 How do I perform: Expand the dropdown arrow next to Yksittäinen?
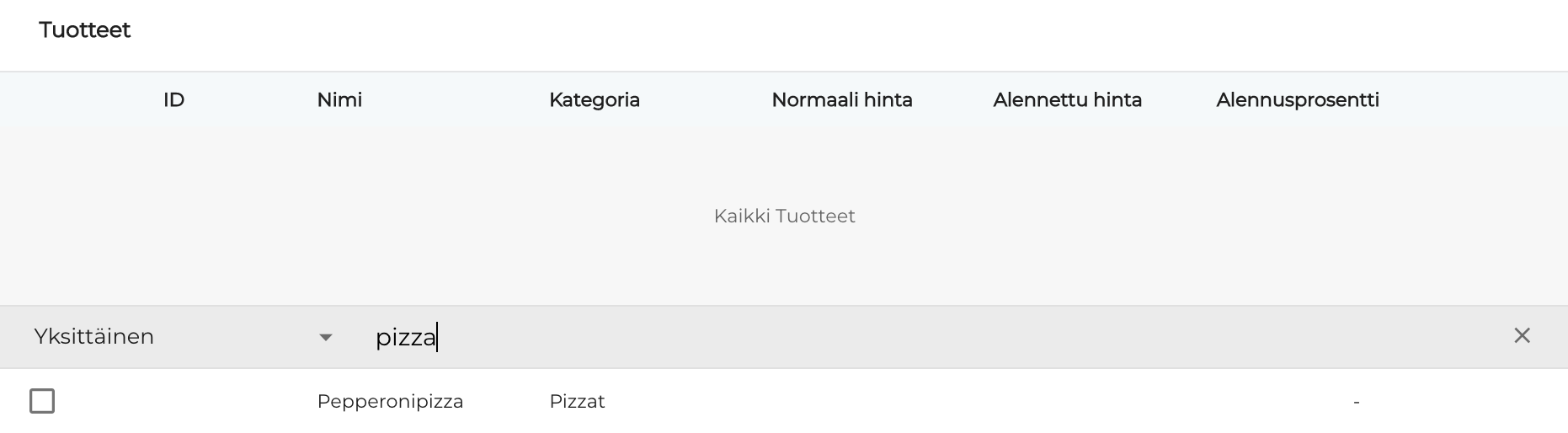point(326,338)
